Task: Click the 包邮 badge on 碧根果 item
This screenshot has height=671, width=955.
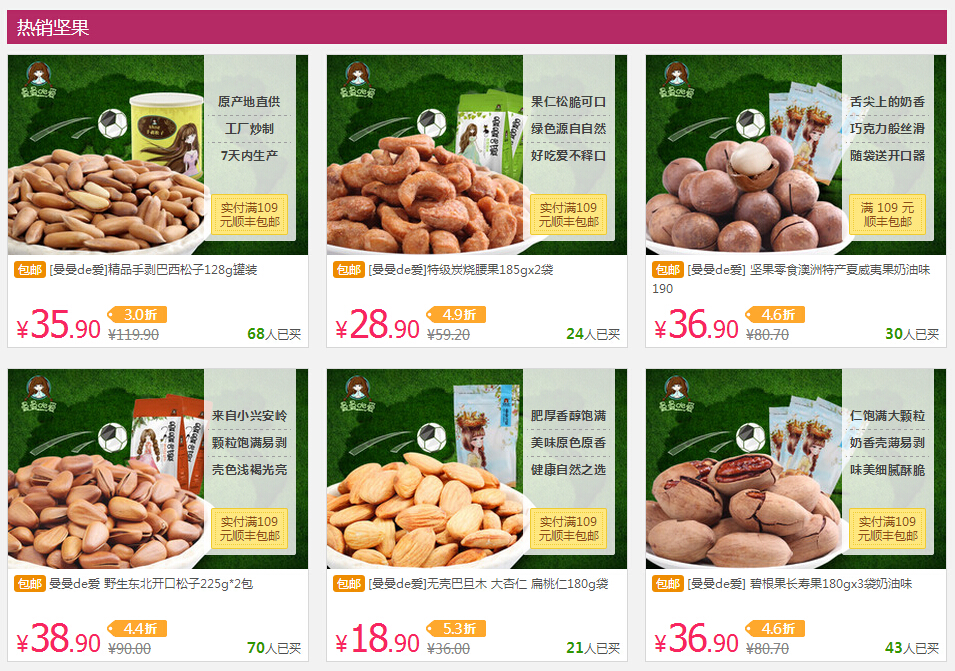Action: pyautogui.click(x=668, y=584)
